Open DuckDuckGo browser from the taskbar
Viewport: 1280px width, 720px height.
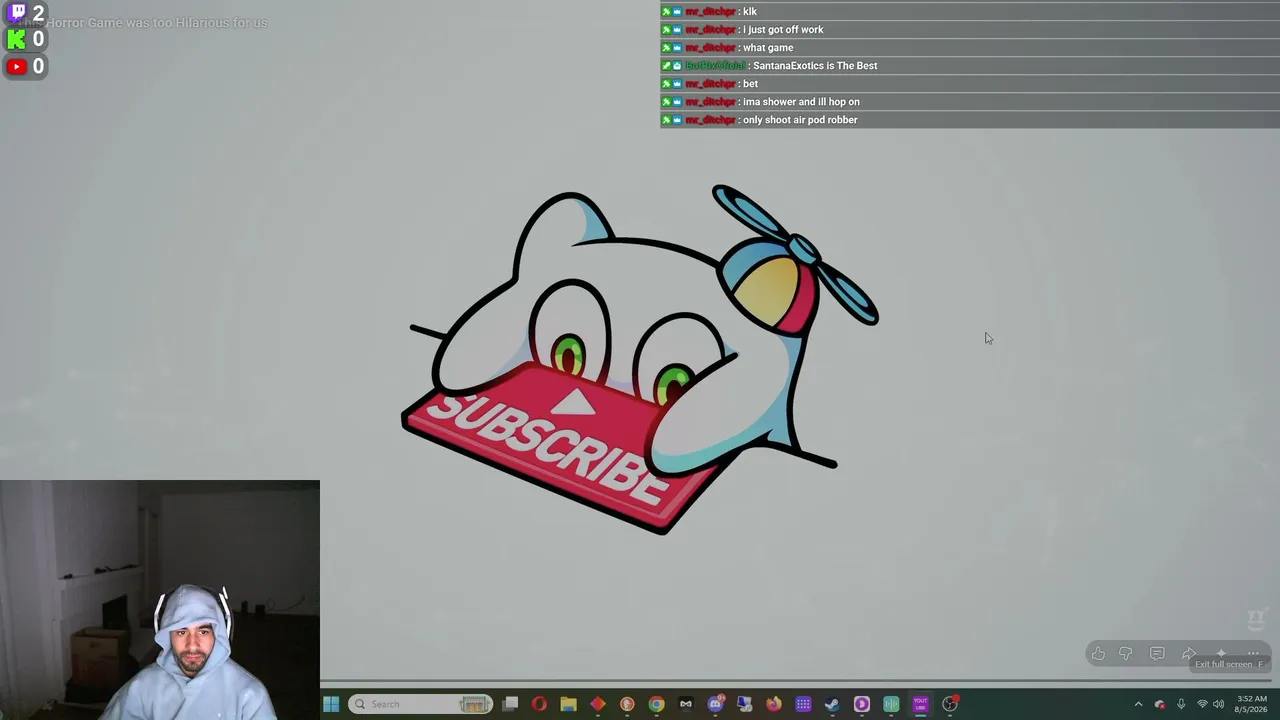click(x=627, y=704)
